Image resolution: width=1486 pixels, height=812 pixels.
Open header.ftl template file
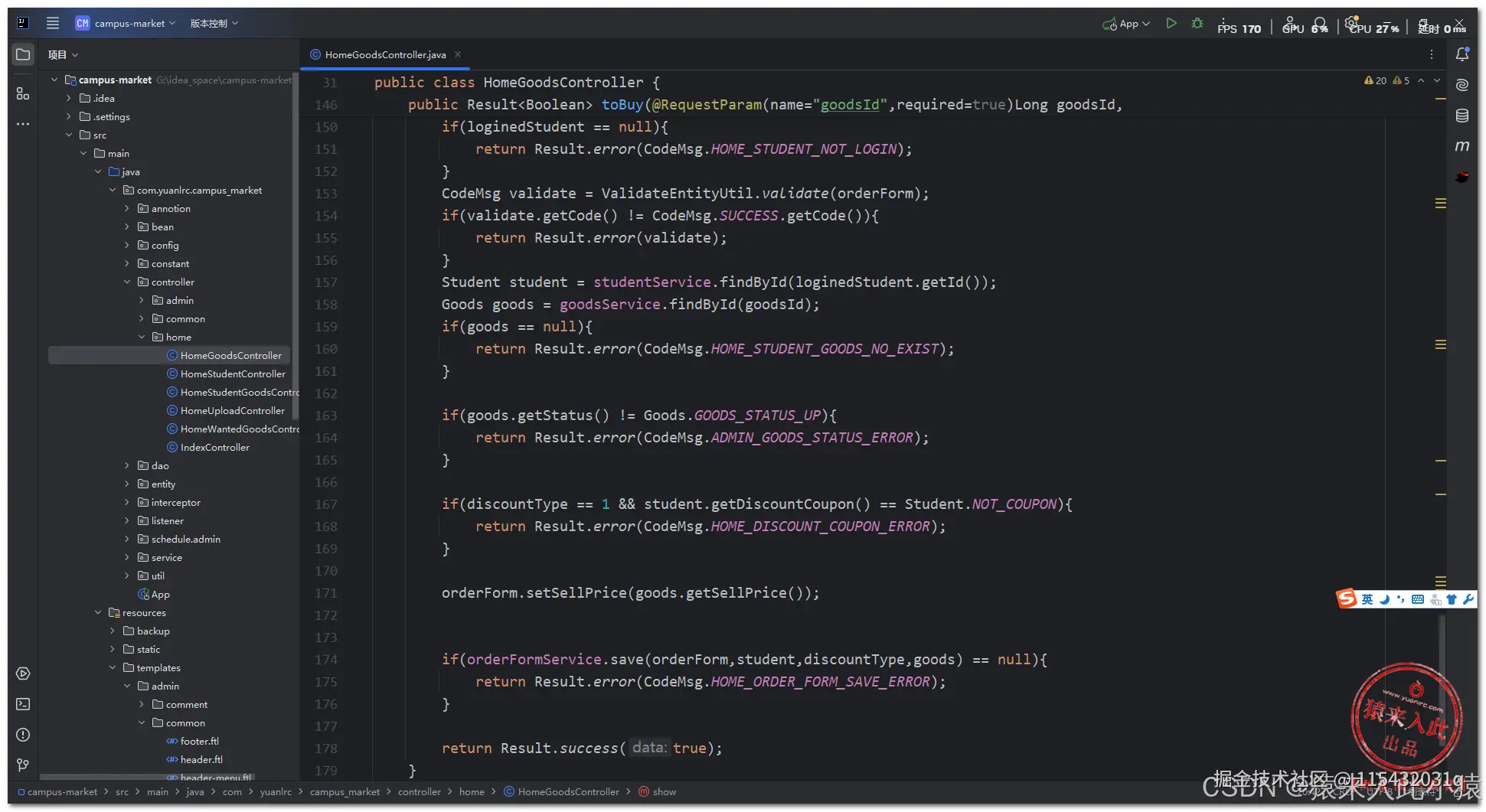201,759
